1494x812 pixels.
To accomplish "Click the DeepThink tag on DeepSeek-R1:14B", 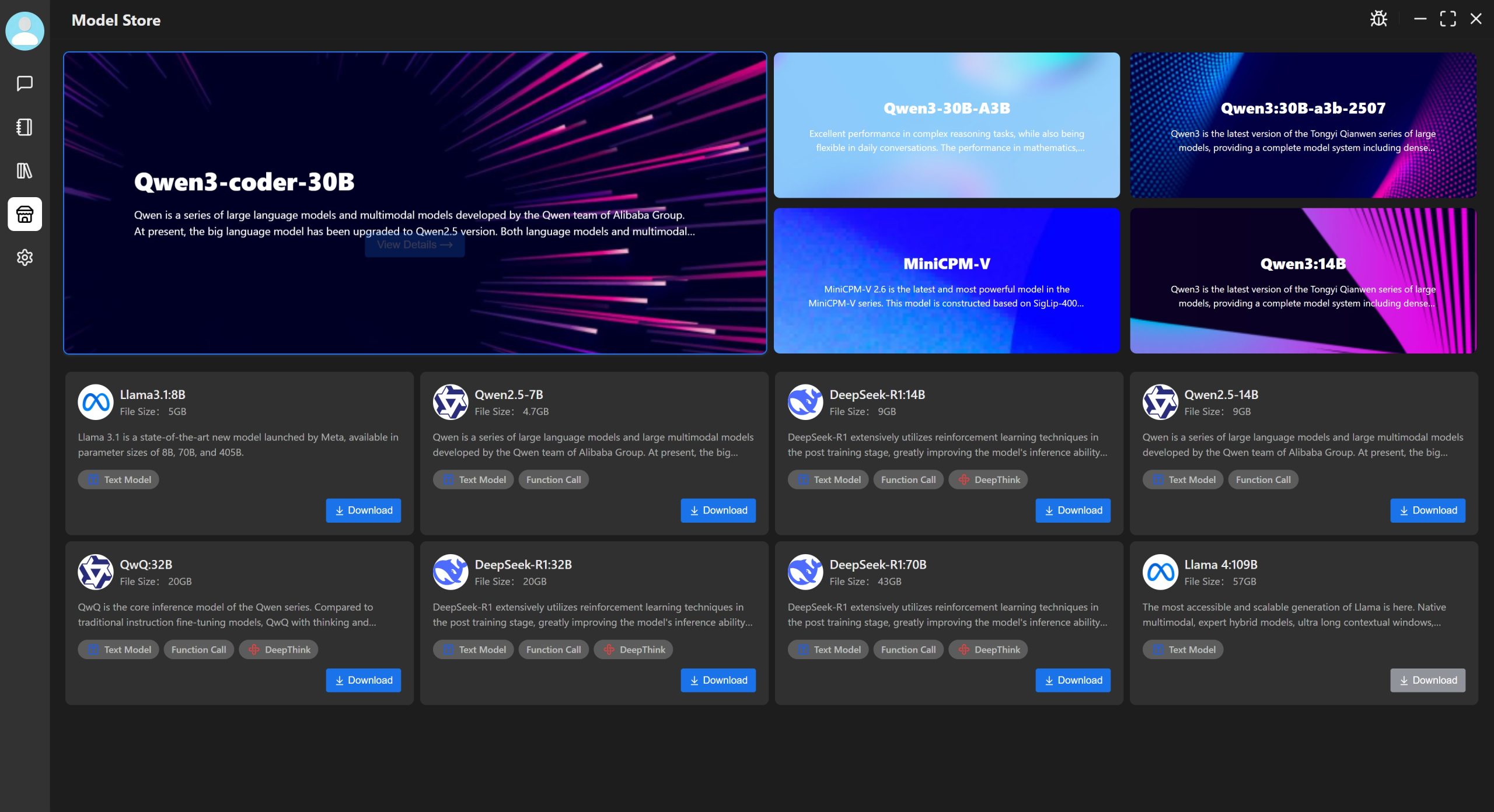I will click(x=988, y=480).
